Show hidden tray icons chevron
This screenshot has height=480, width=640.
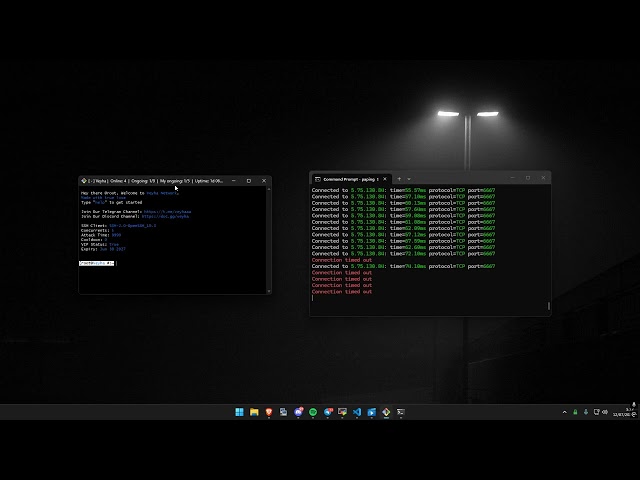[565, 412]
